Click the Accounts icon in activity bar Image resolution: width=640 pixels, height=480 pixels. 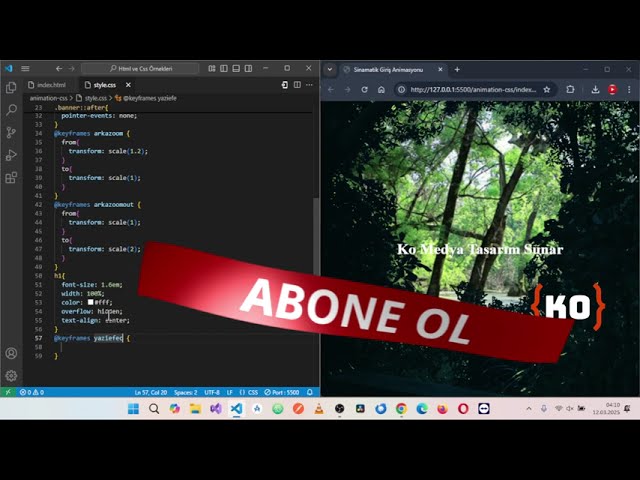[11, 353]
